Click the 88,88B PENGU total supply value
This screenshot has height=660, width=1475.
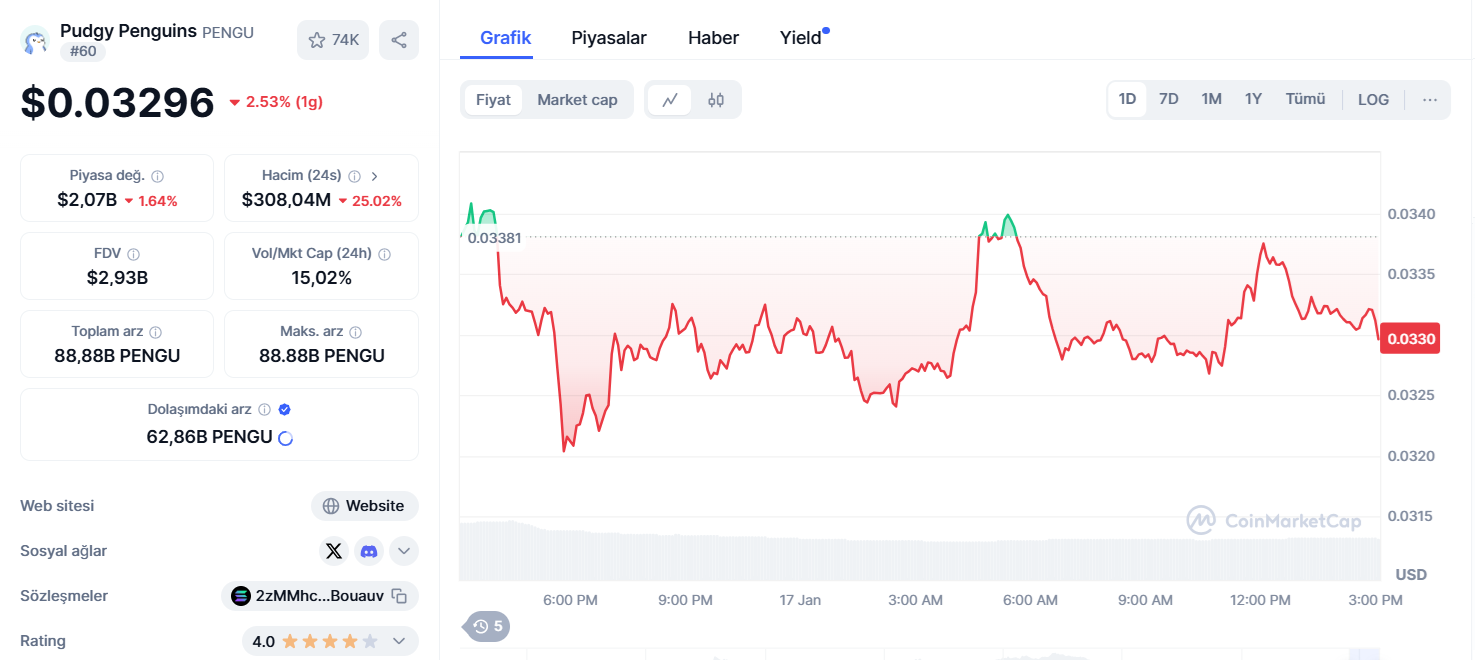tap(117, 356)
